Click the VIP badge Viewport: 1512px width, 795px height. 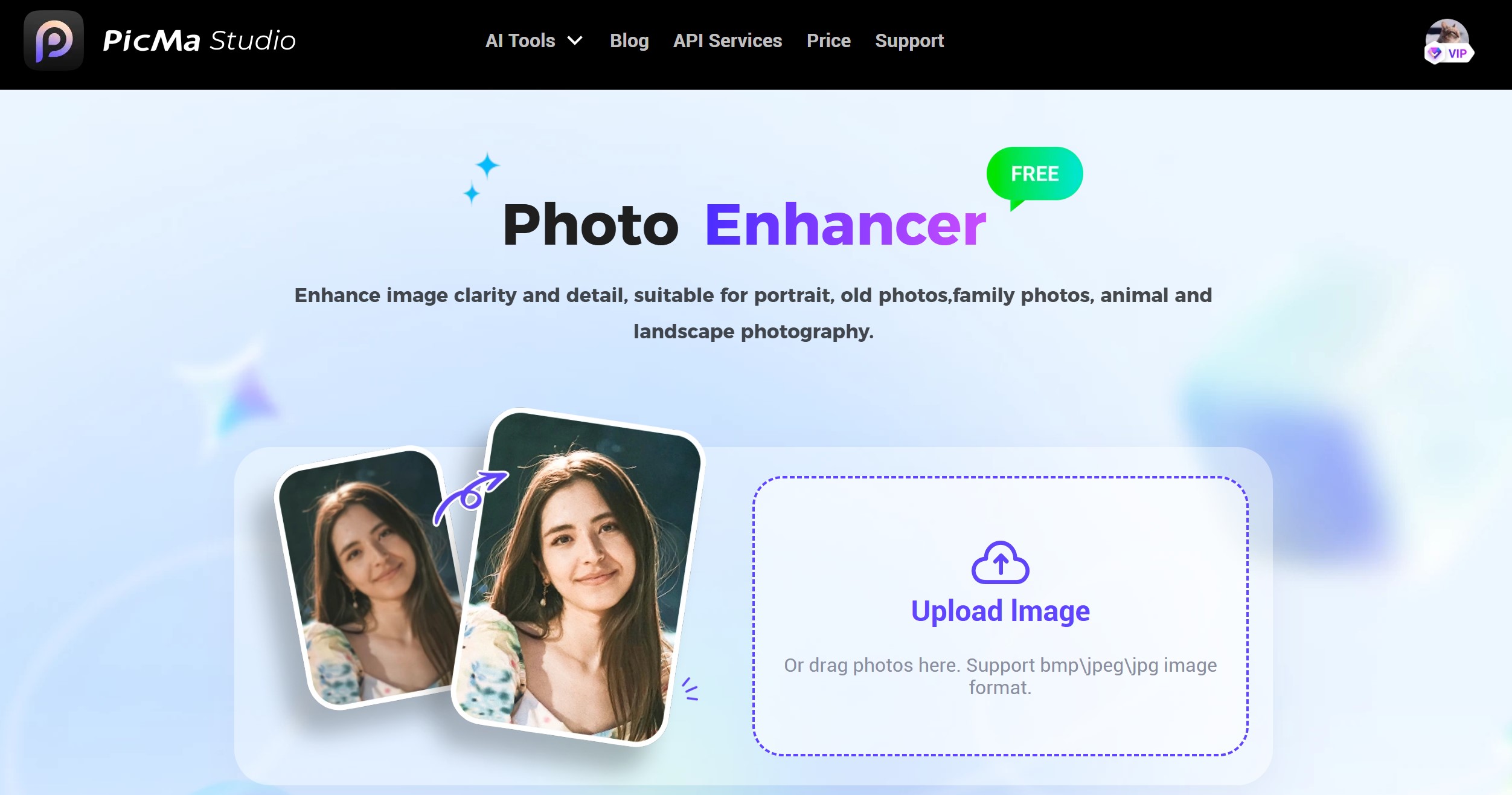pos(1449,54)
